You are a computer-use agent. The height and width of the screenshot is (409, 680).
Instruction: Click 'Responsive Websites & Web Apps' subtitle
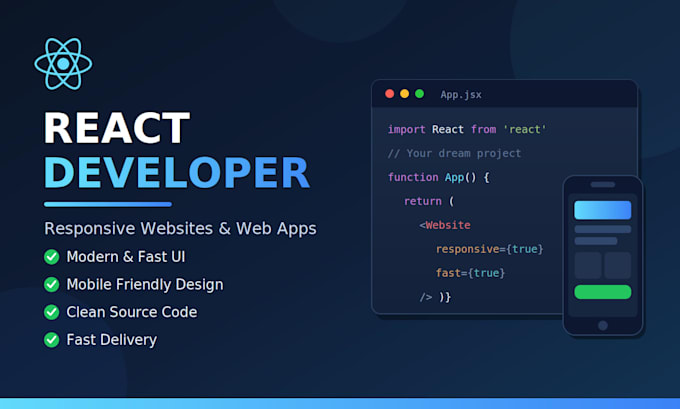pyautogui.click(x=180, y=229)
